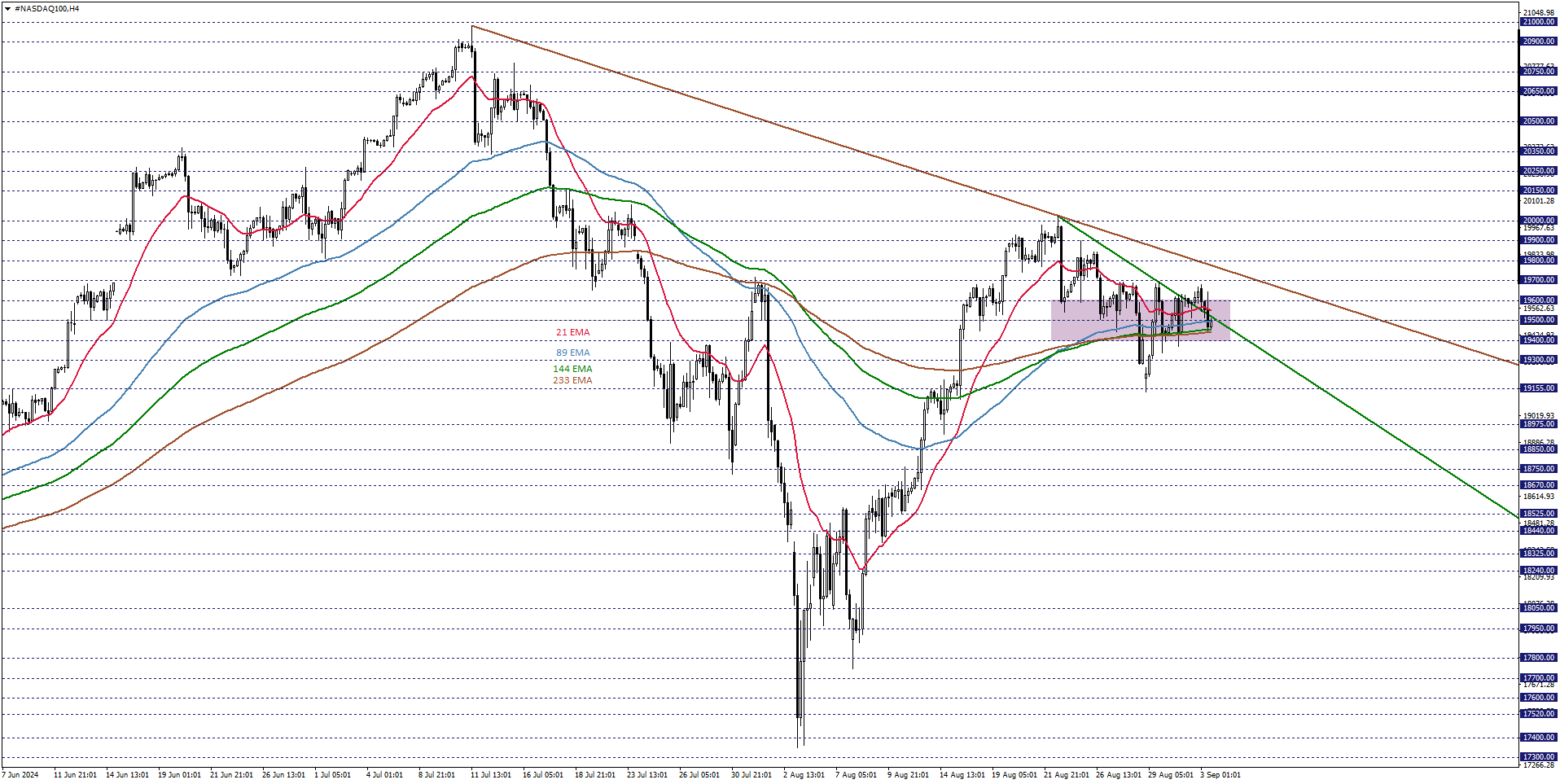Click the 21 Aug 21:01 time label
The height and width of the screenshot is (784, 1560).
coord(1066,775)
